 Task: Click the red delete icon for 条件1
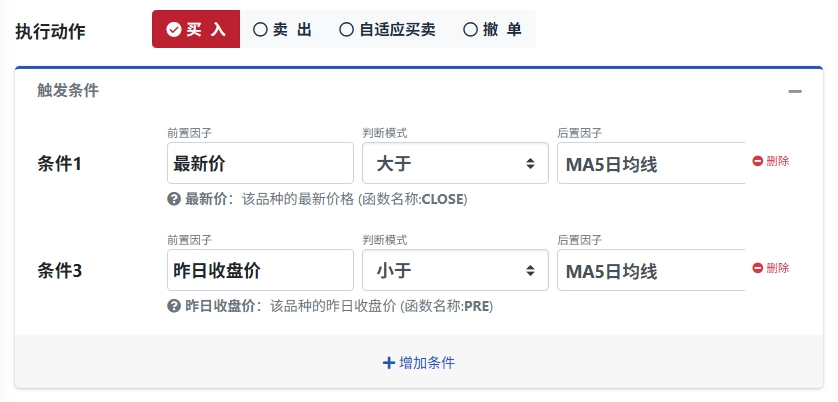(x=758, y=161)
